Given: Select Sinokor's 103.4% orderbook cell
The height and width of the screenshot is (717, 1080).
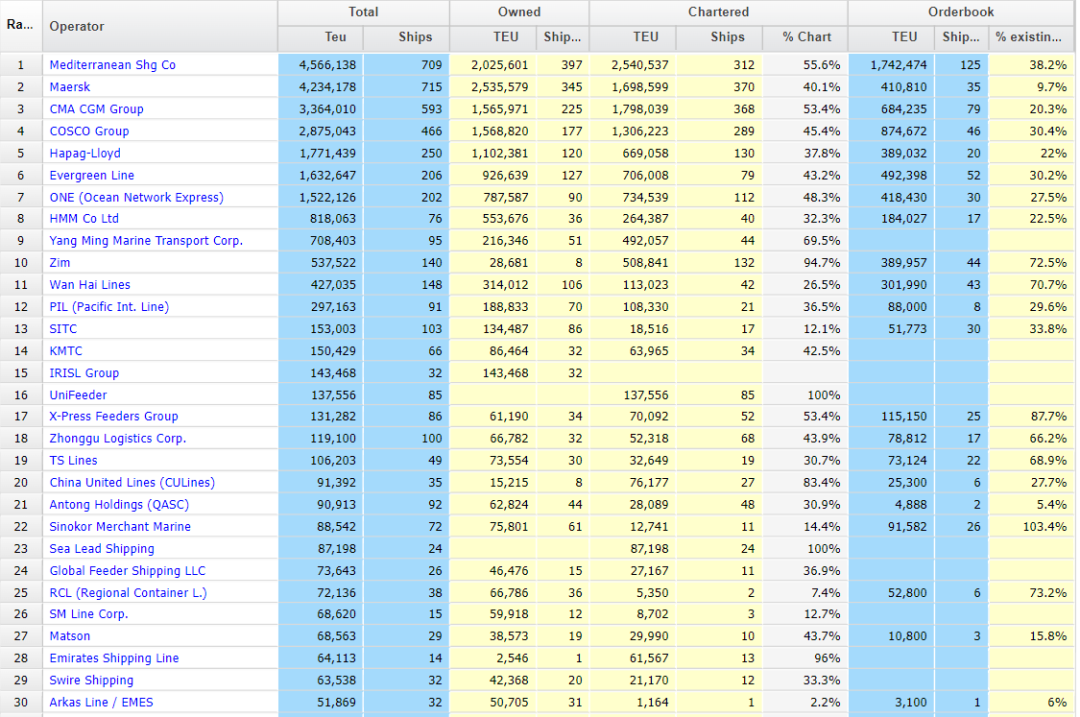Looking at the screenshot, I should pos(1031,526).
